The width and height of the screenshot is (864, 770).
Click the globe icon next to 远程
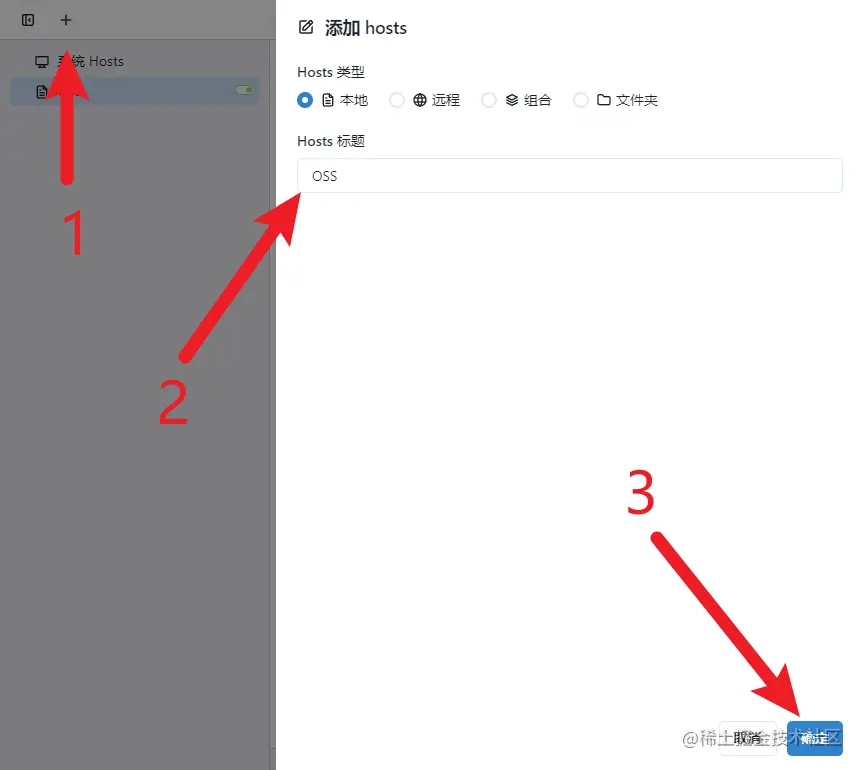click(420, 100)
